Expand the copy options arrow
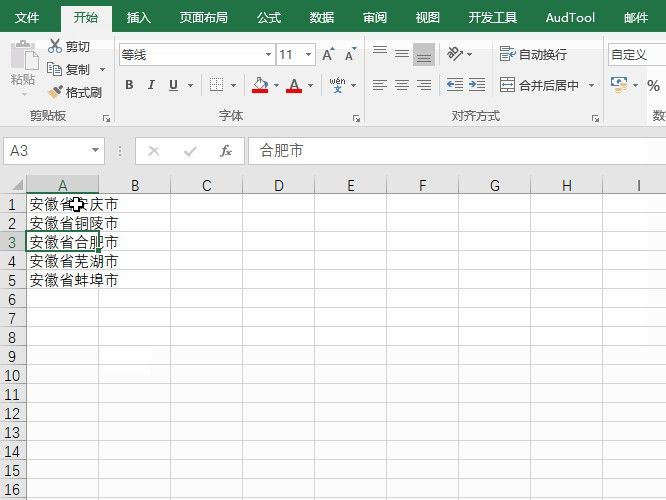Viewport: 666px width, 500px height. 102,69
